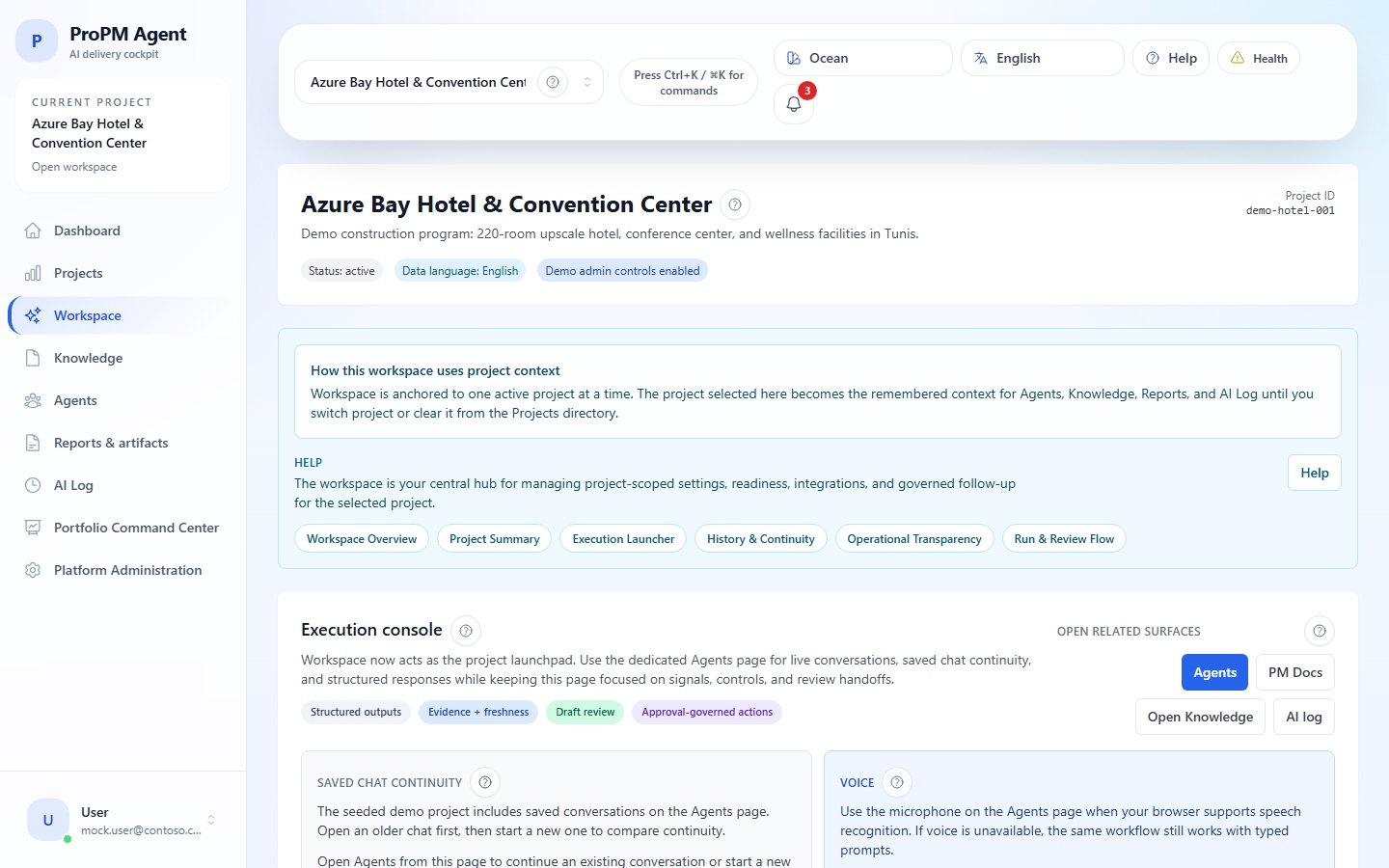This screenshot has height=868, width=1389.
Task: Open Portfolio Command Center icon
Action: tap(33, 528)
